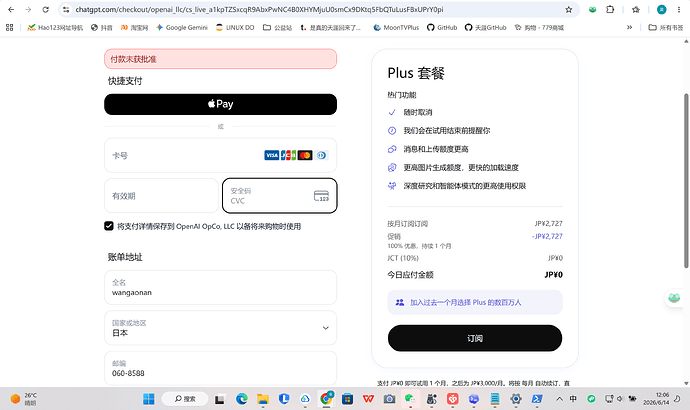
Task: Uncheck save payment details to OpenAI OpCo
Action: (109, 226)
